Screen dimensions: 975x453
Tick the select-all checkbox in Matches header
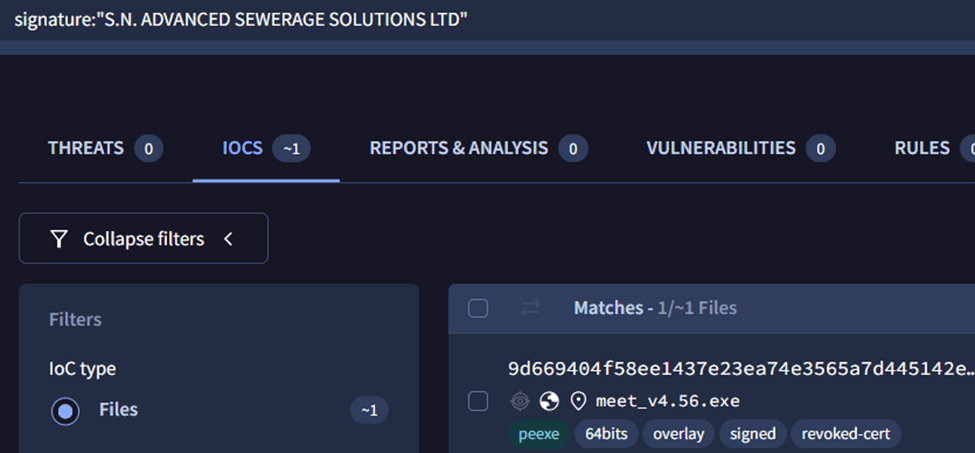click(478, 308)
